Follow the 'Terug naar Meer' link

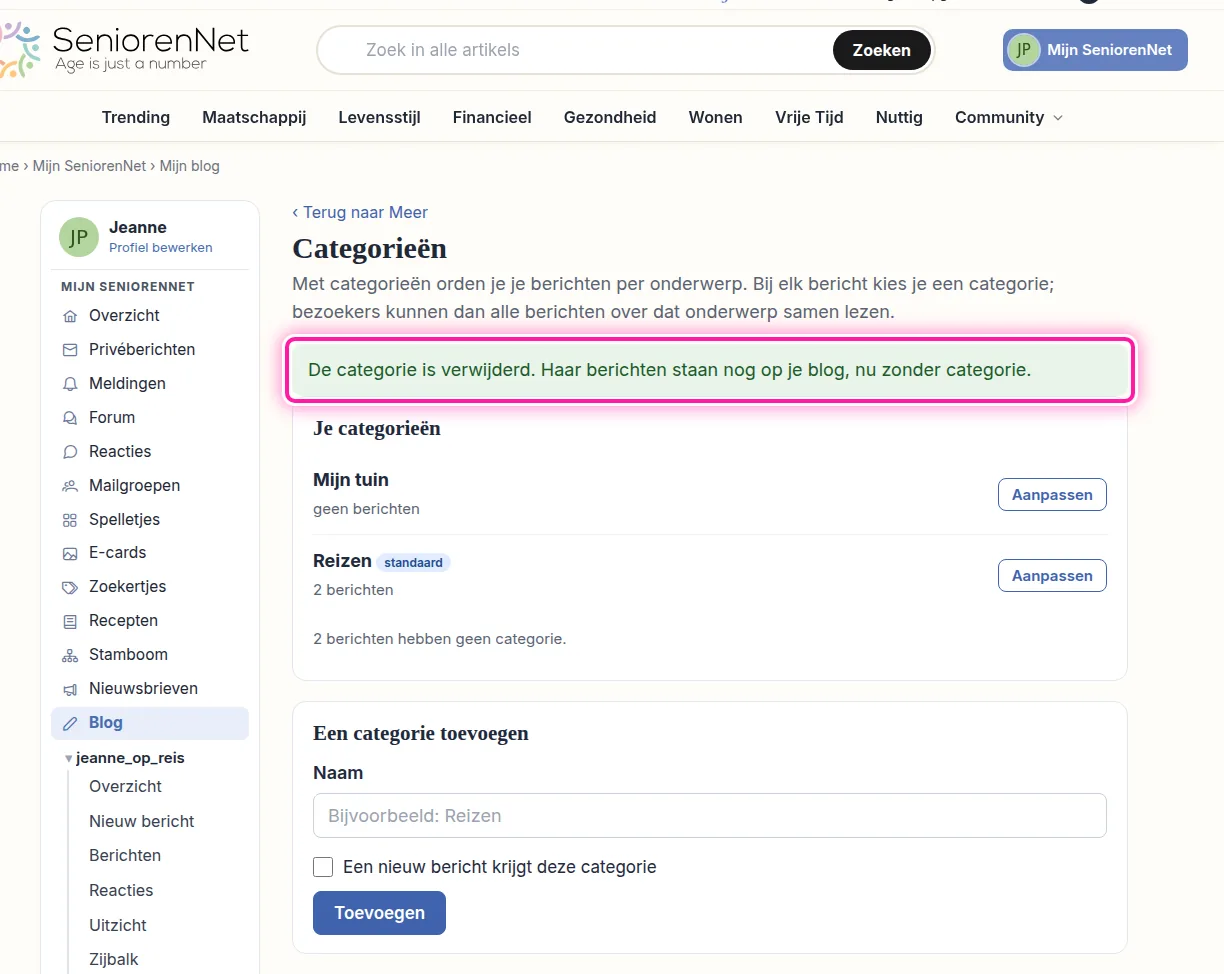click(x=360, y=212)
